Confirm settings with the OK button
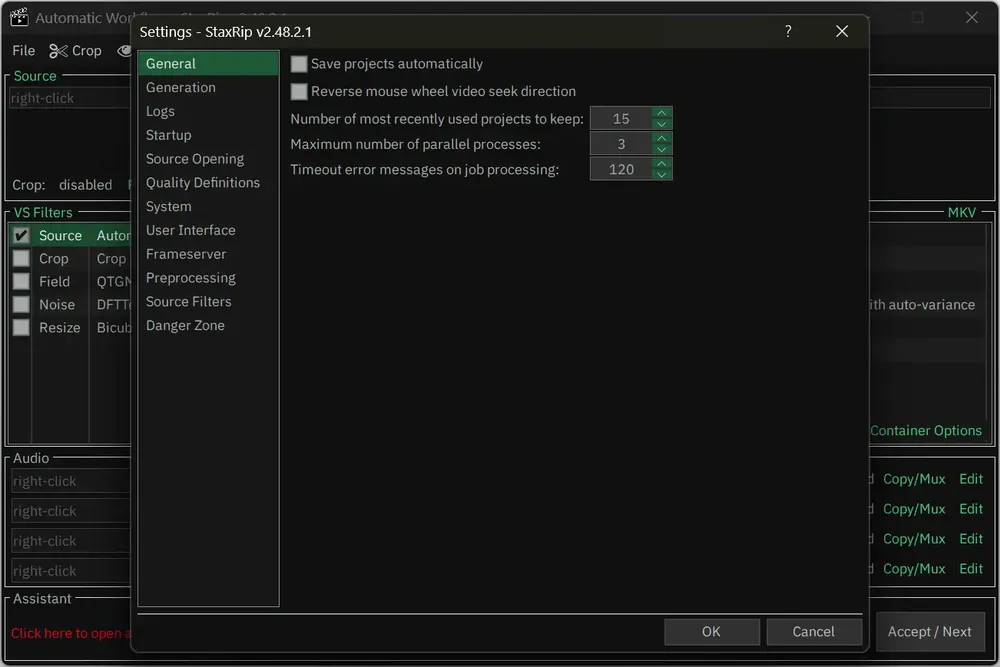 [x=712, y=631]
